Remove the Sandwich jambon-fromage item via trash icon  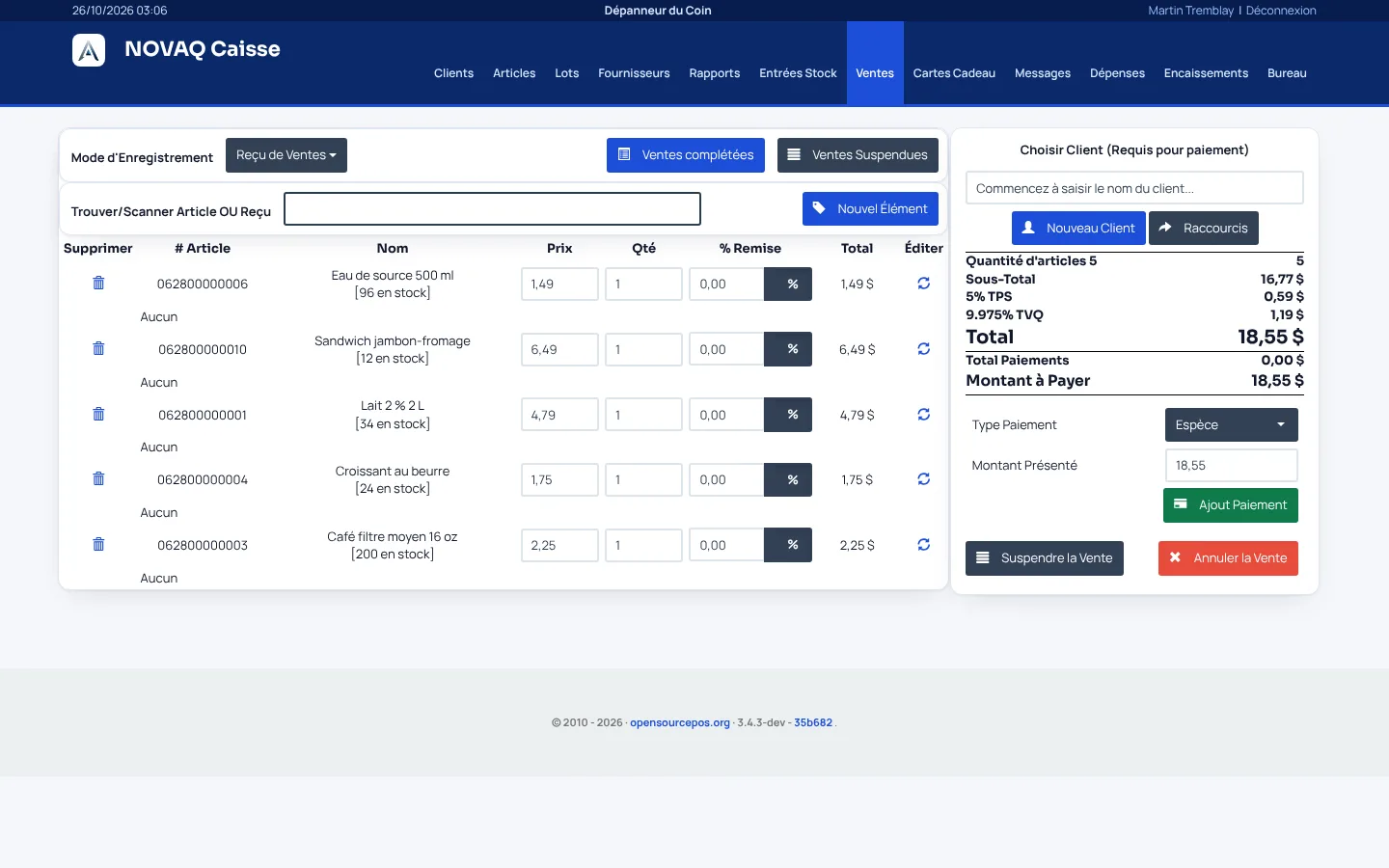point(98,348)
